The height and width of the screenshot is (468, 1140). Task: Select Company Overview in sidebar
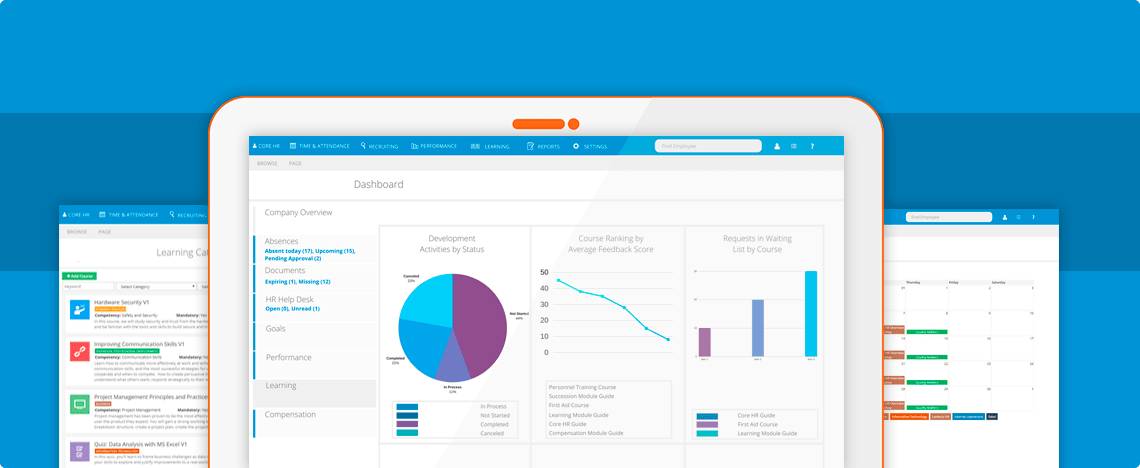click(298, 213)
